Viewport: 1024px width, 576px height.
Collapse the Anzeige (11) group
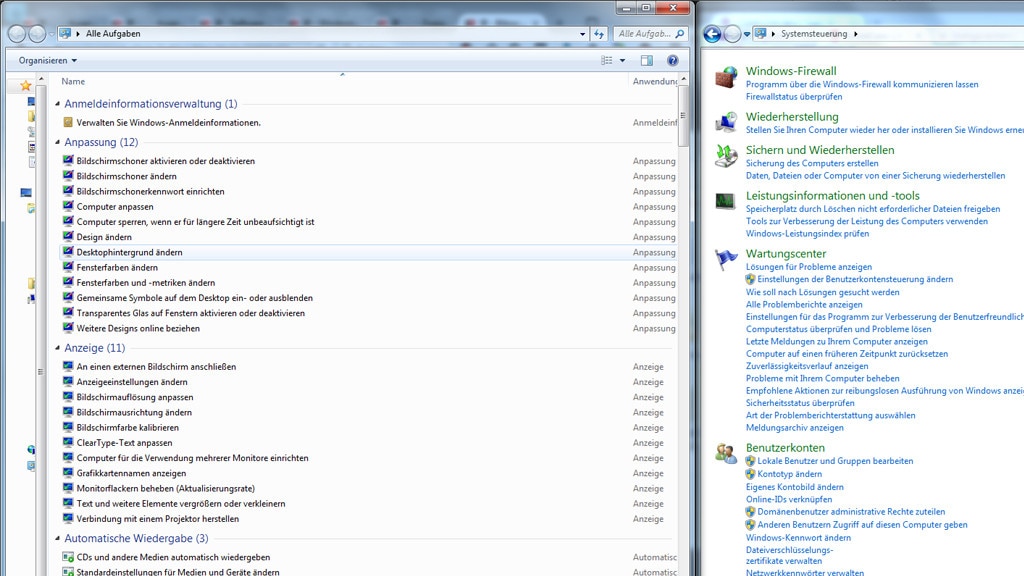pyautogui.click(x=57, y=348)
